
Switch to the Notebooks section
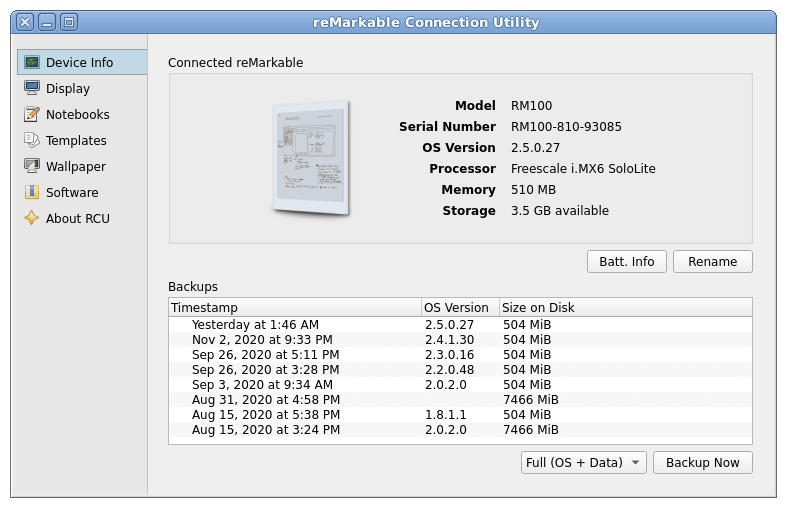pos(83,114)
